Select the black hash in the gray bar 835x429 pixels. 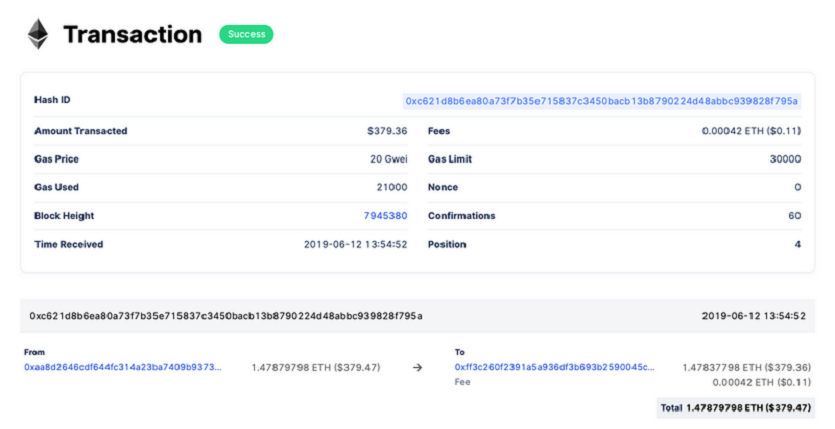coord(226,316)
